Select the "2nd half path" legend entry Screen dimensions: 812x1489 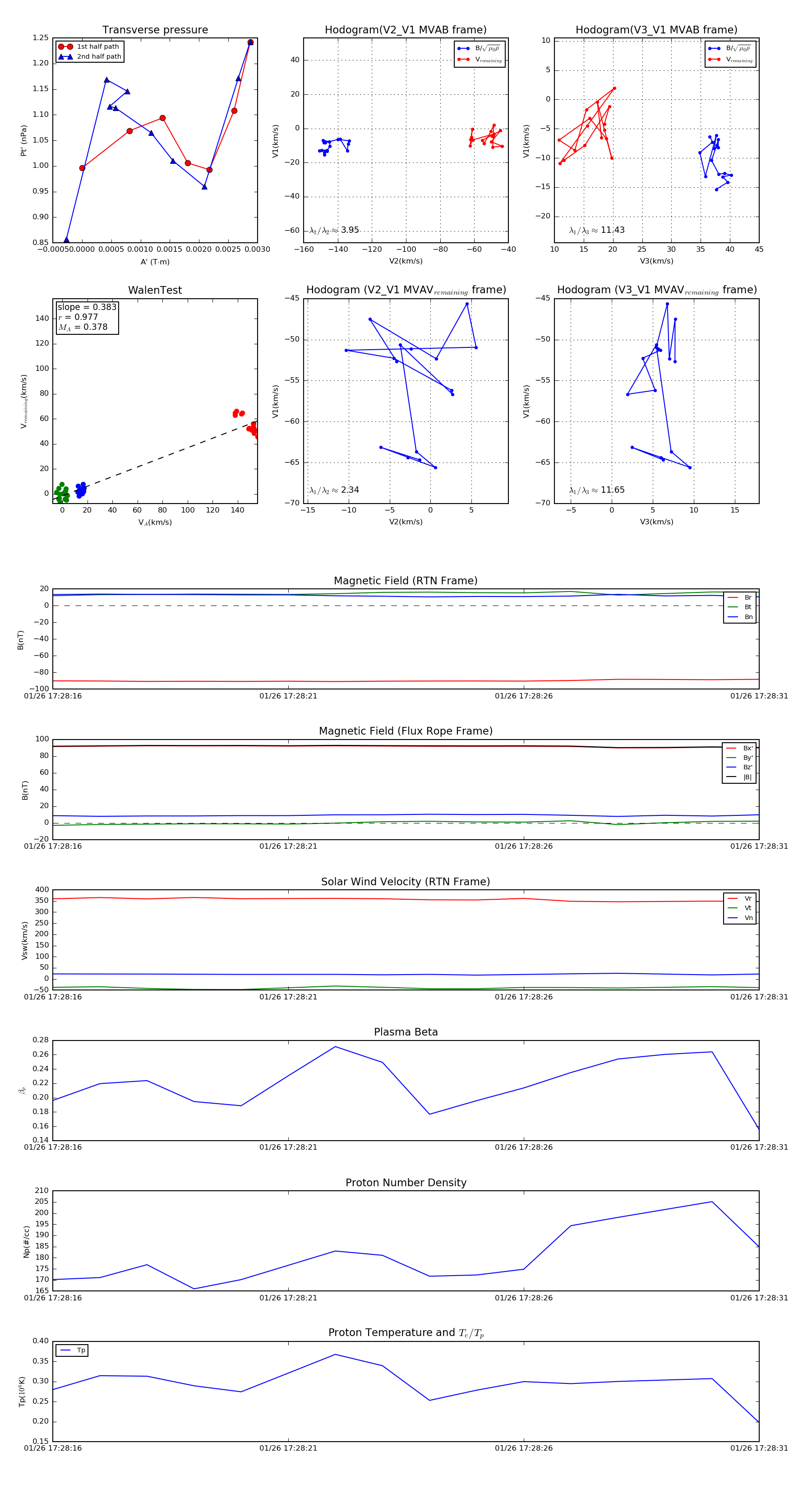tap(90, 57)
